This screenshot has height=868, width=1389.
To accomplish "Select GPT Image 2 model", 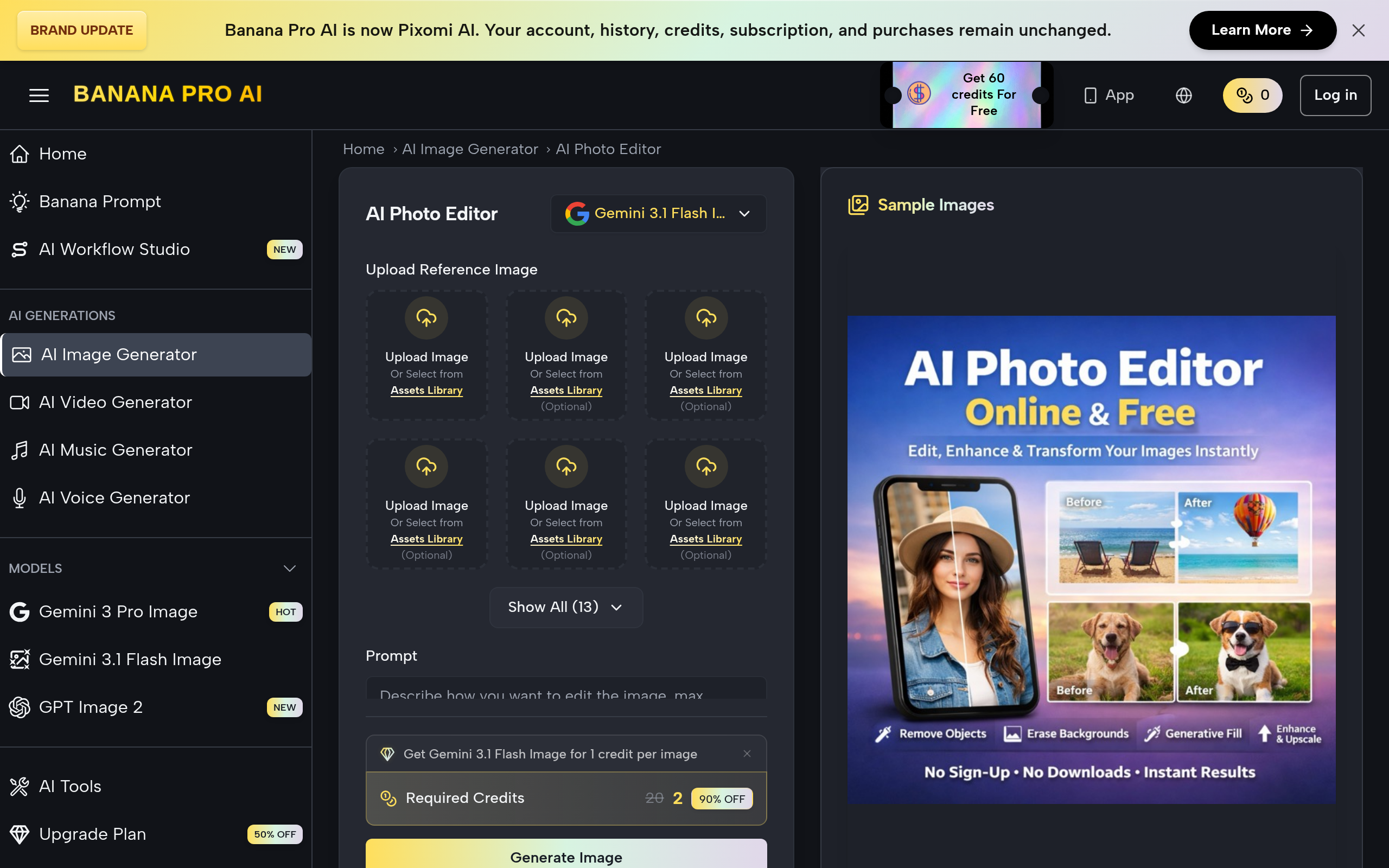I will tap(156, 707).
